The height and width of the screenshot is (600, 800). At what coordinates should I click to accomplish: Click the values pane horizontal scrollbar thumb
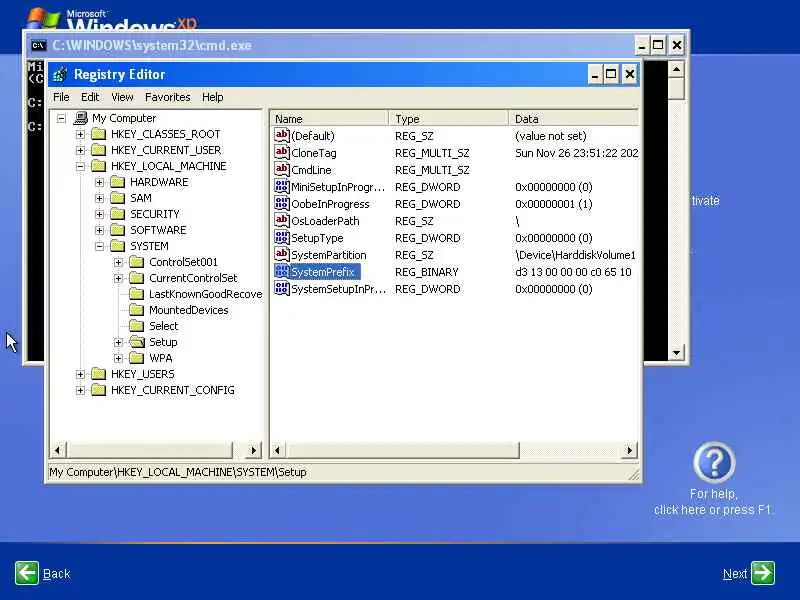tap(402, 450)
